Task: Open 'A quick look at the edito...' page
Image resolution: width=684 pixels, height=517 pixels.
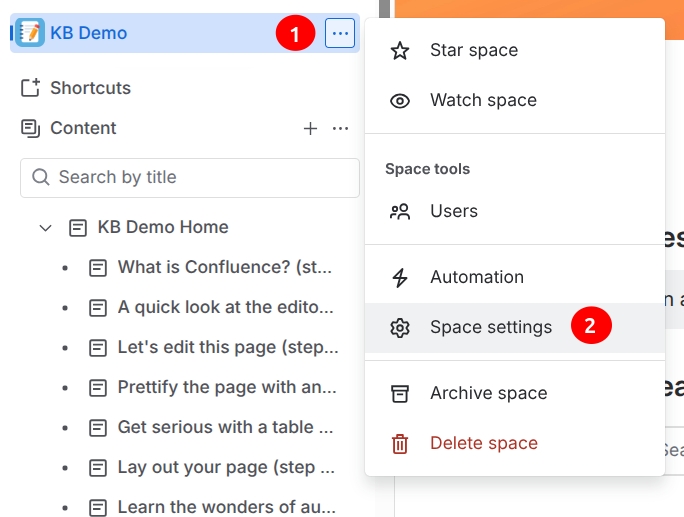Action: coord(226,308)
